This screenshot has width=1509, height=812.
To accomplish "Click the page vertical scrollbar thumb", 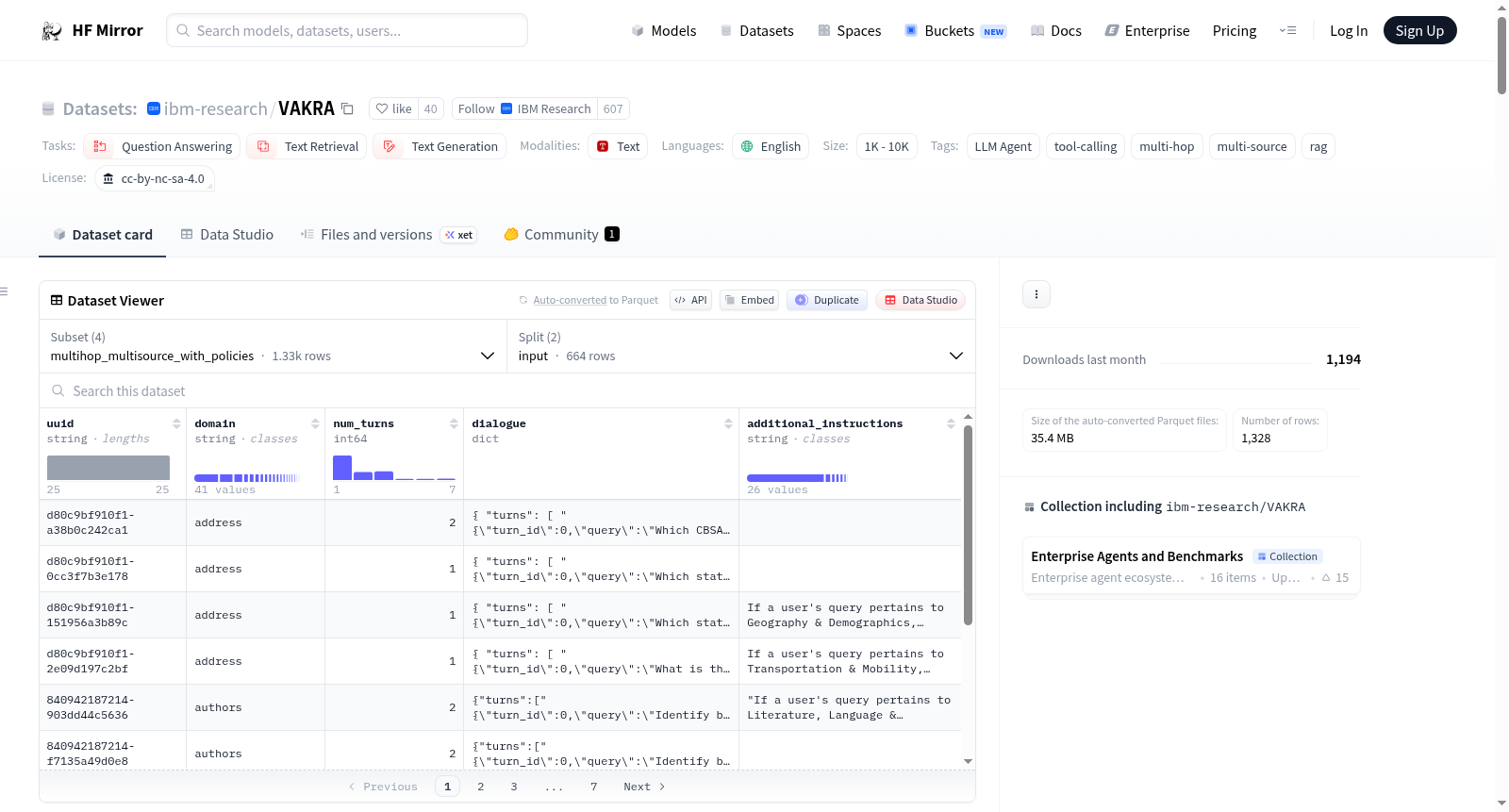I will [1501, 55].
